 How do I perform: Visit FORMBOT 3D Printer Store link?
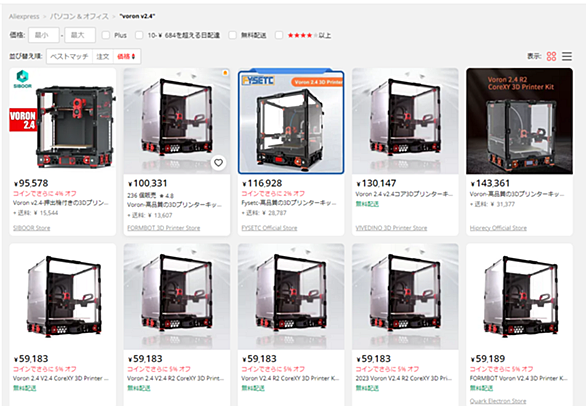164,228
